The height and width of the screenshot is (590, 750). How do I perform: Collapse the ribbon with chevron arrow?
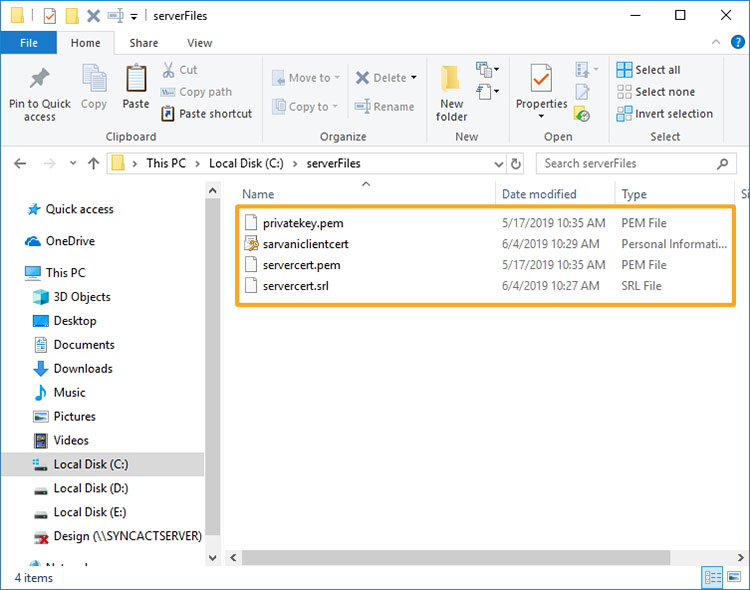click(715, 43)
